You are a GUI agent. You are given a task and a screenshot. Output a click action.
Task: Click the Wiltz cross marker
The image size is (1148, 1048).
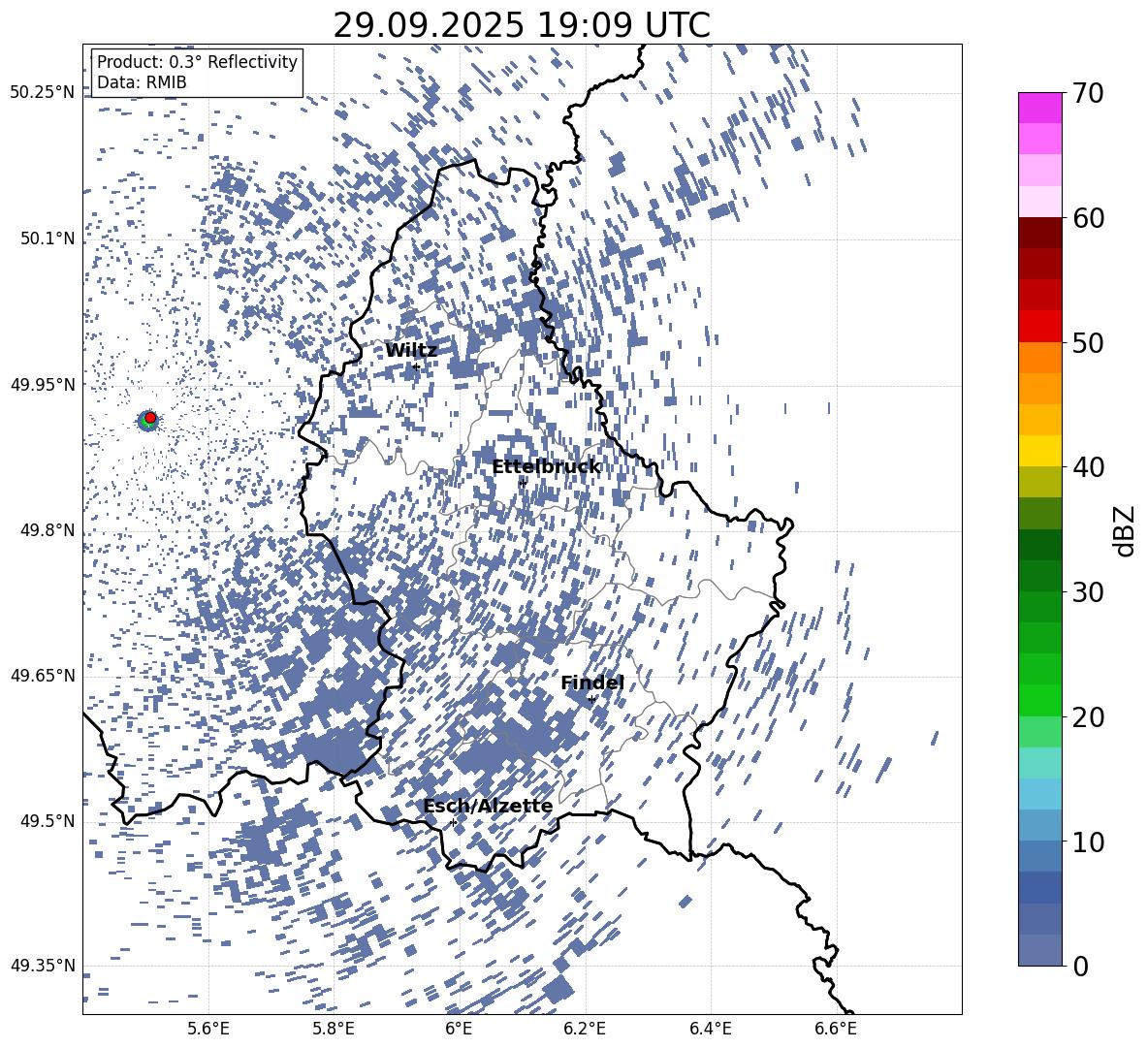[416, 366]
